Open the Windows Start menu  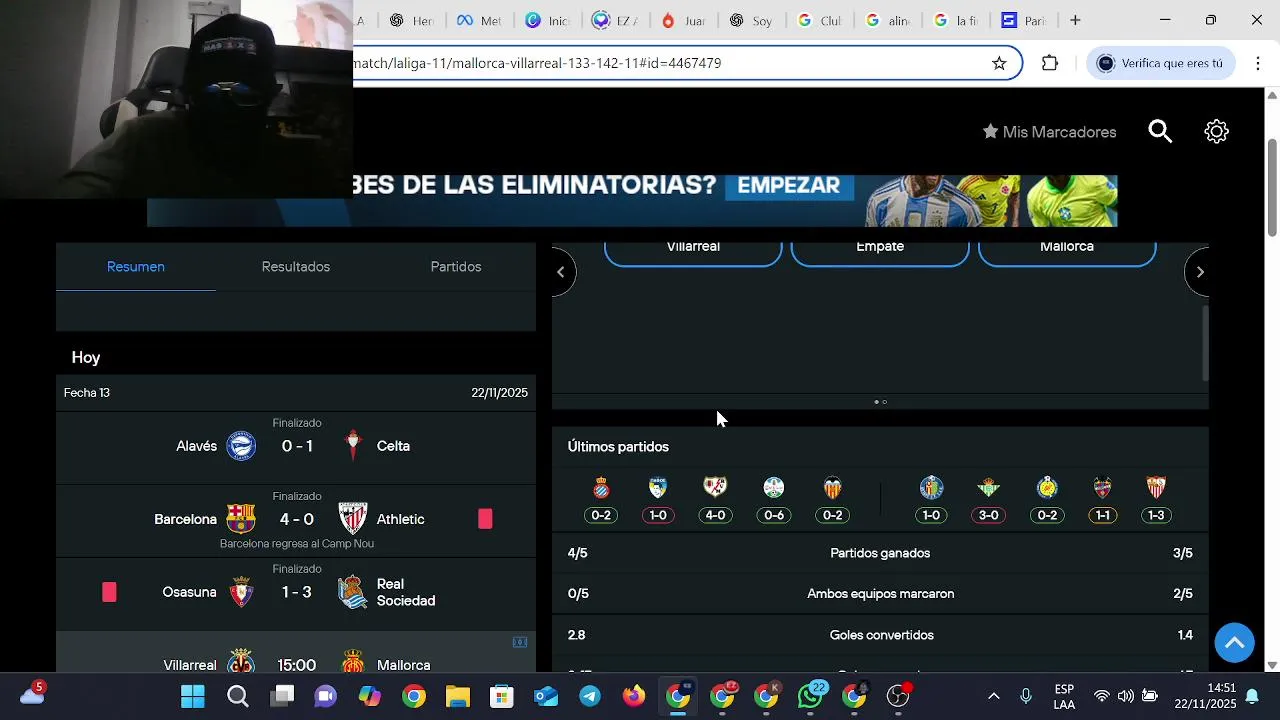click(193, 696)
